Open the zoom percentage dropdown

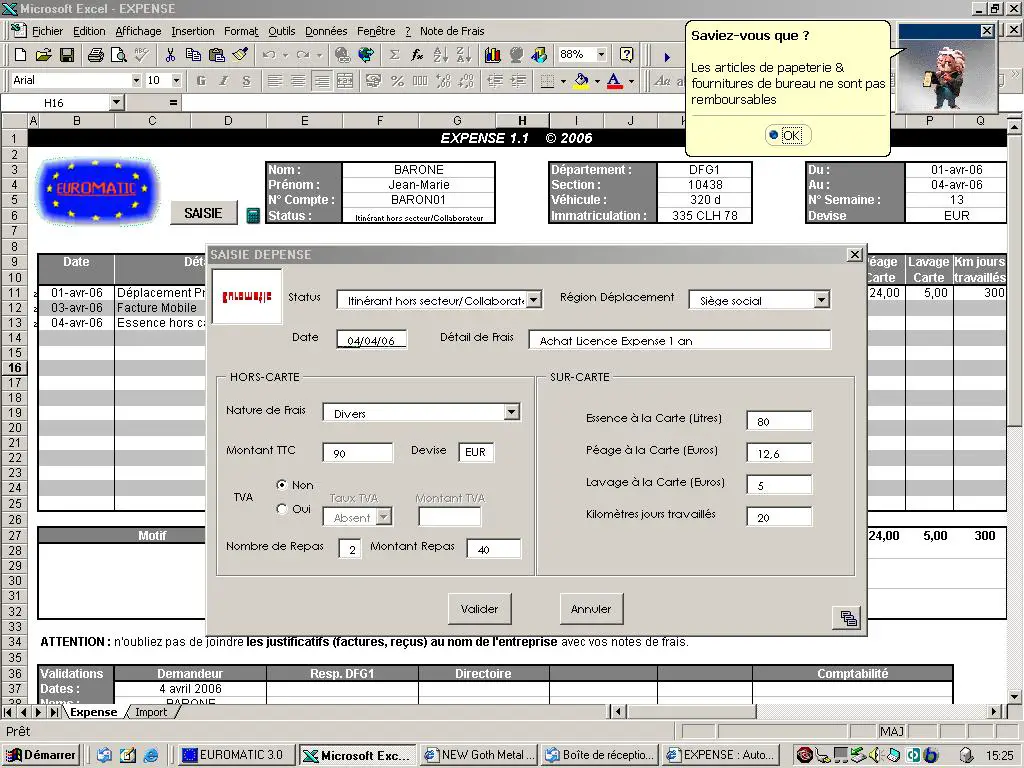coord(601,55)
